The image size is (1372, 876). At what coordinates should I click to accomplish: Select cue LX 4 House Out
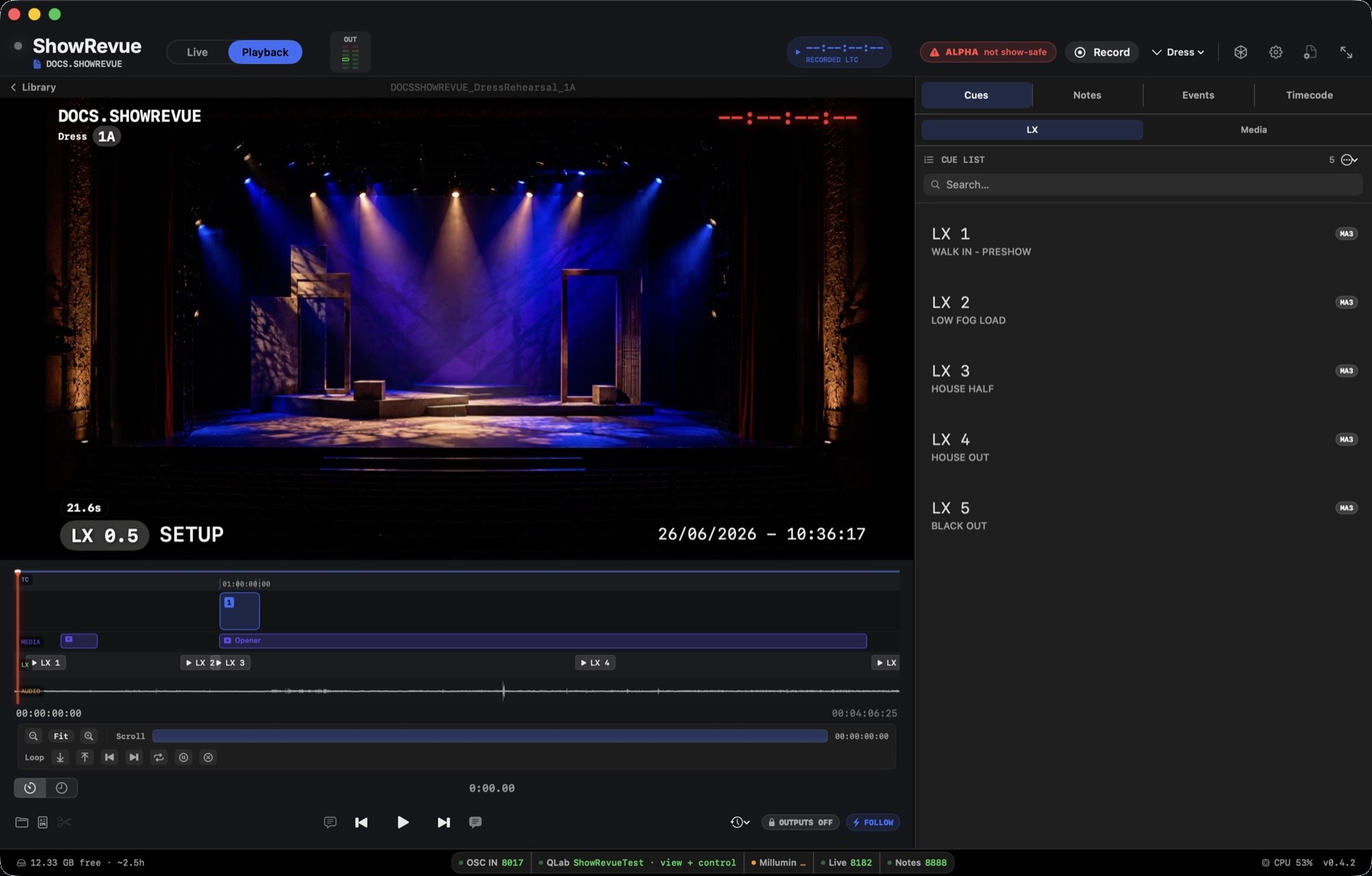1143,447
